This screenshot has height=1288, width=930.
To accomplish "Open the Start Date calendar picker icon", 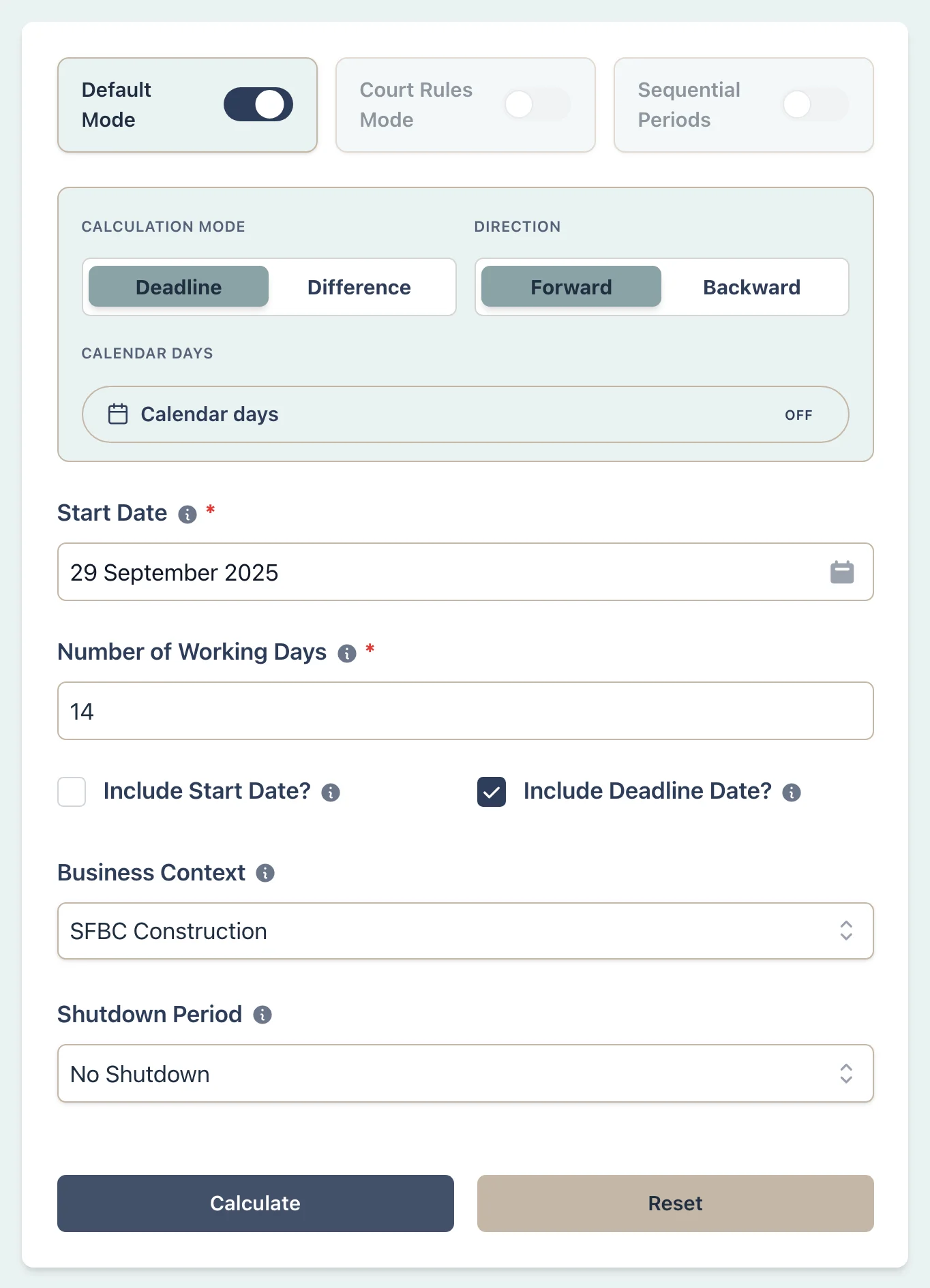I will point(842,572).
